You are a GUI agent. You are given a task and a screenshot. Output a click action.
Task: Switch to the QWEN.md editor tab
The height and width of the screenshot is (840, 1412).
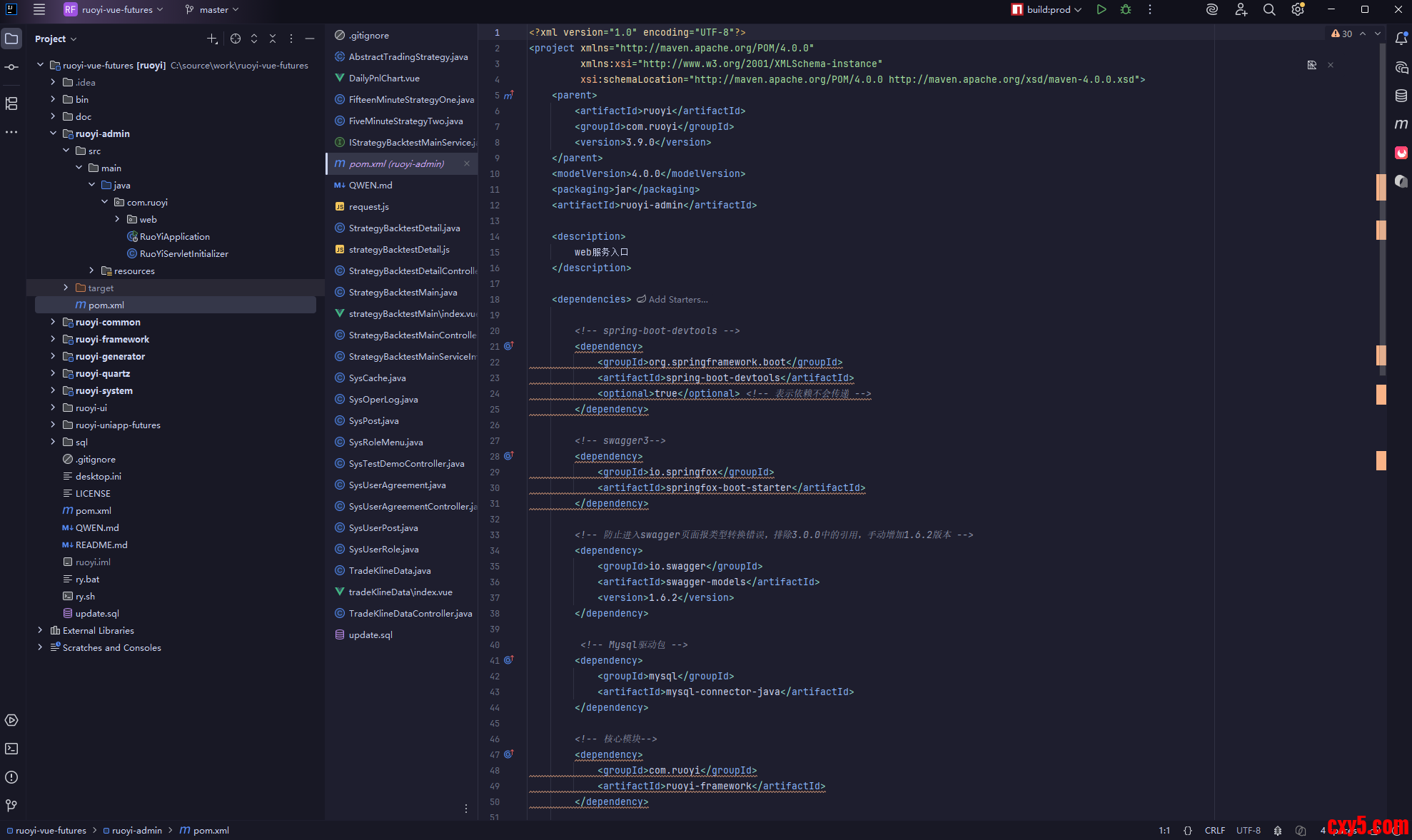pos(370,185)
